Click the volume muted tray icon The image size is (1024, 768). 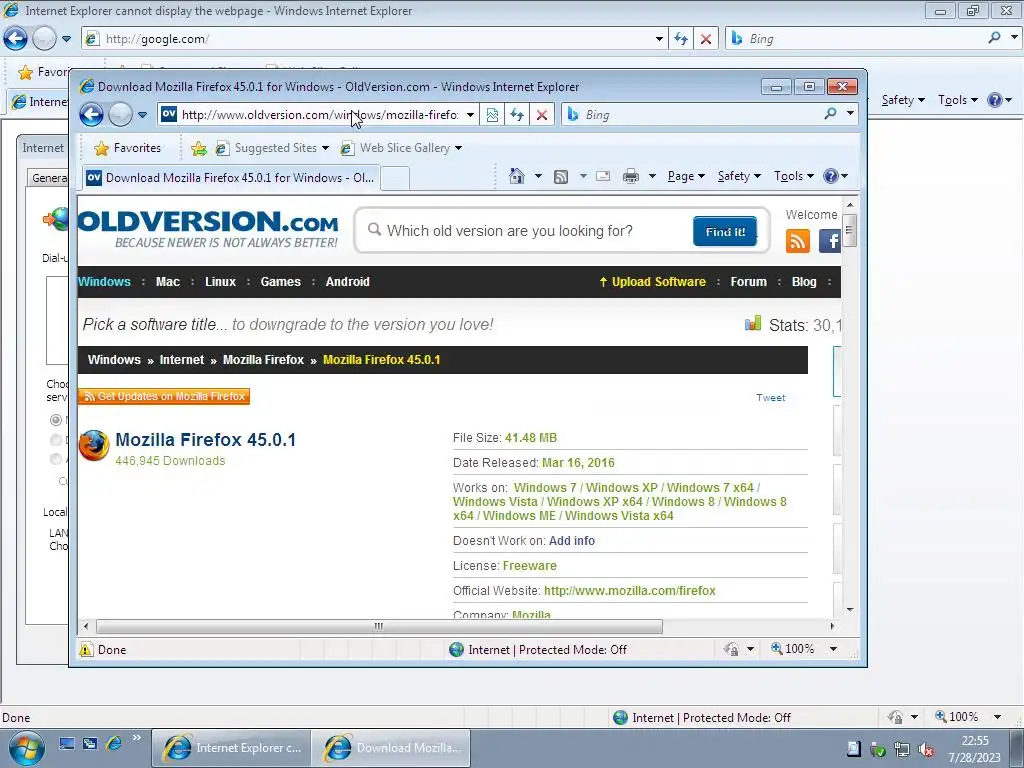click(925, 749)
